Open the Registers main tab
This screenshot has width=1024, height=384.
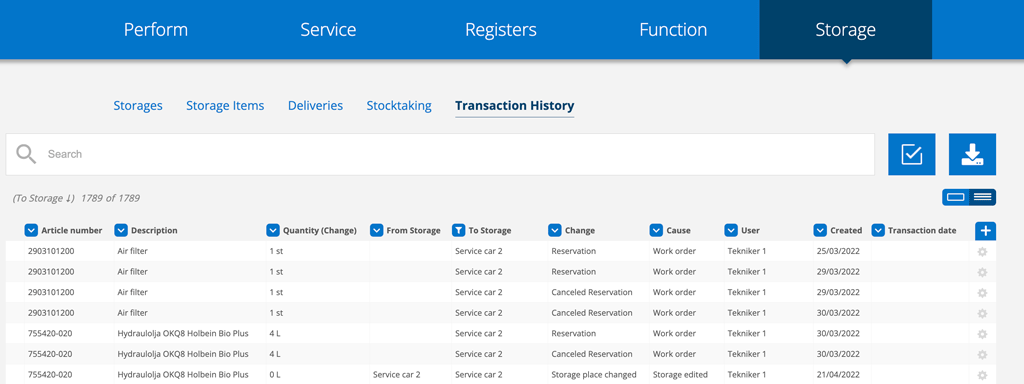(501, 29)
